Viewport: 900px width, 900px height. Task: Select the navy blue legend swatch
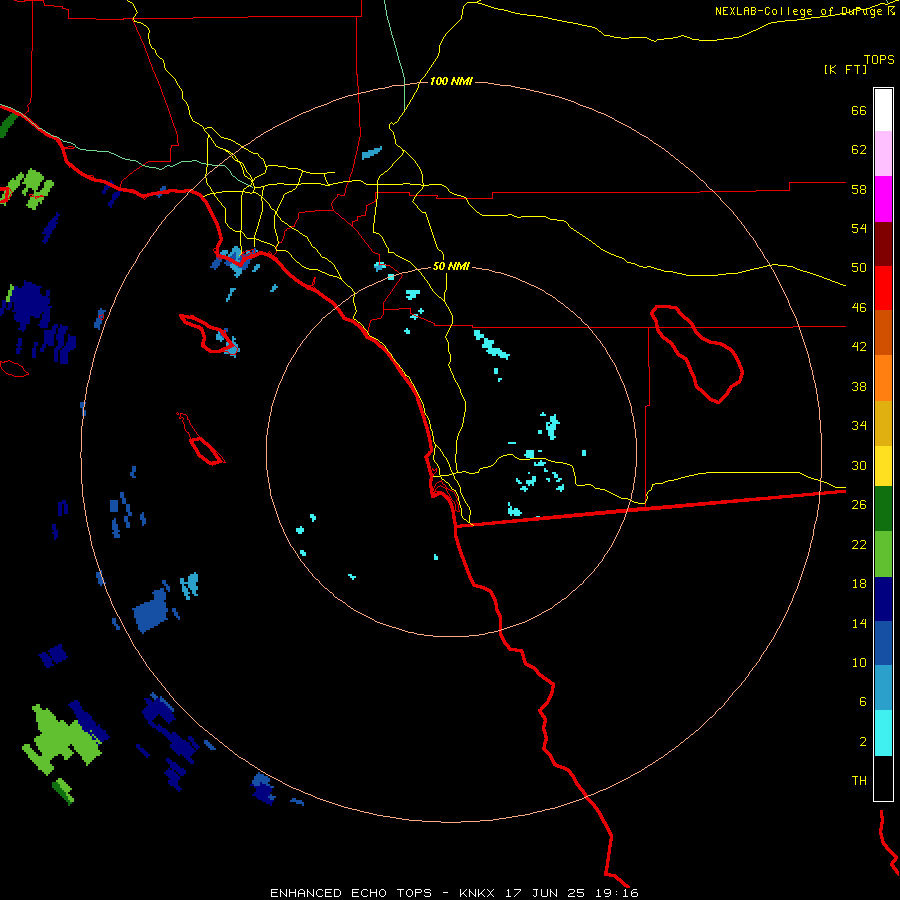(883, 599)
